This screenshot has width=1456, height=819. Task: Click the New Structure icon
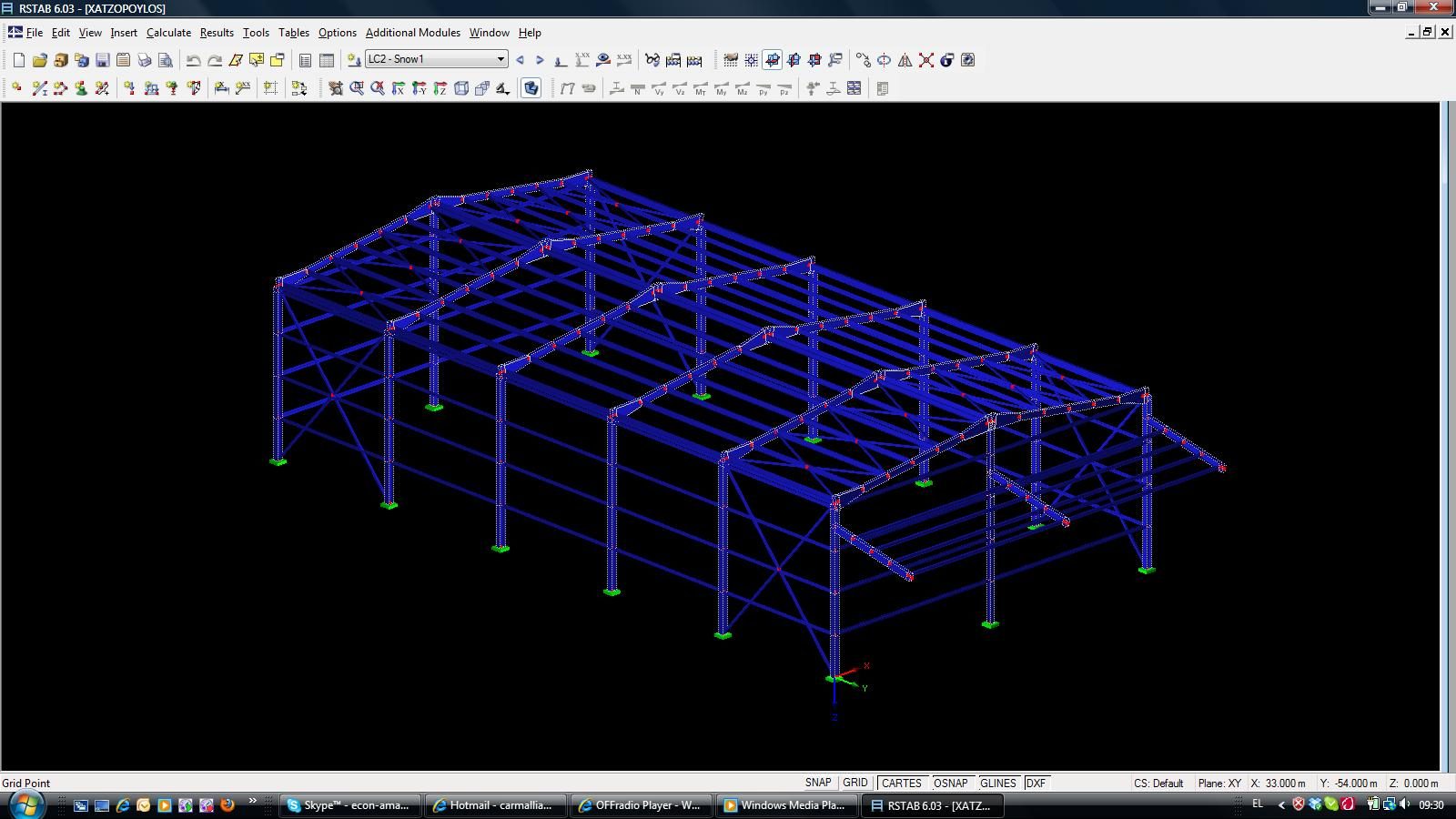click(x=18, y=60)
